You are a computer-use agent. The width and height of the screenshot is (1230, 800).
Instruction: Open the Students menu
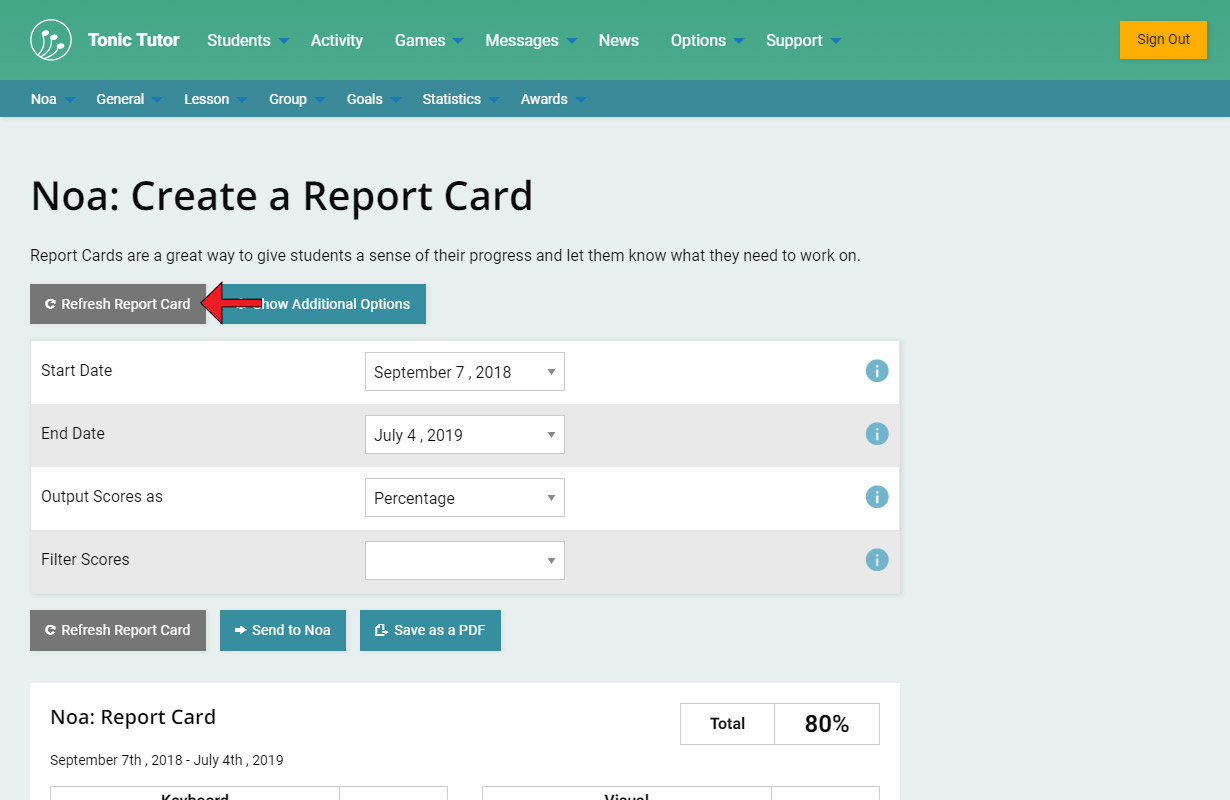coord(247,41)
